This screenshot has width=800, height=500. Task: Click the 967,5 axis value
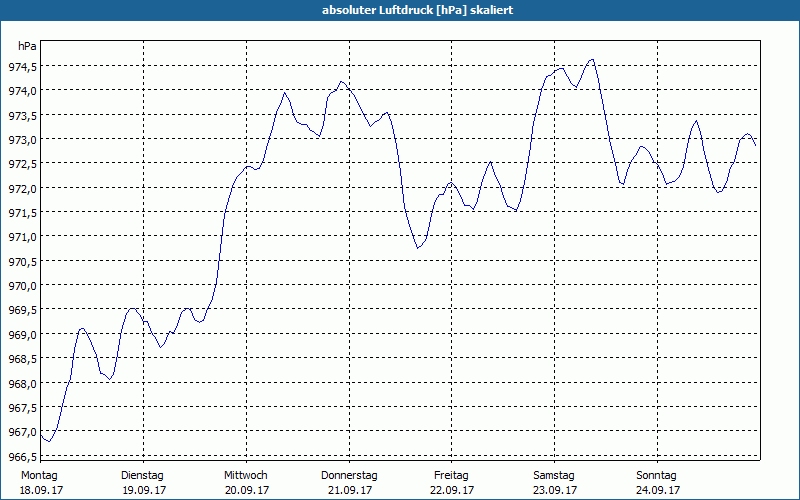tap(23, 408)
